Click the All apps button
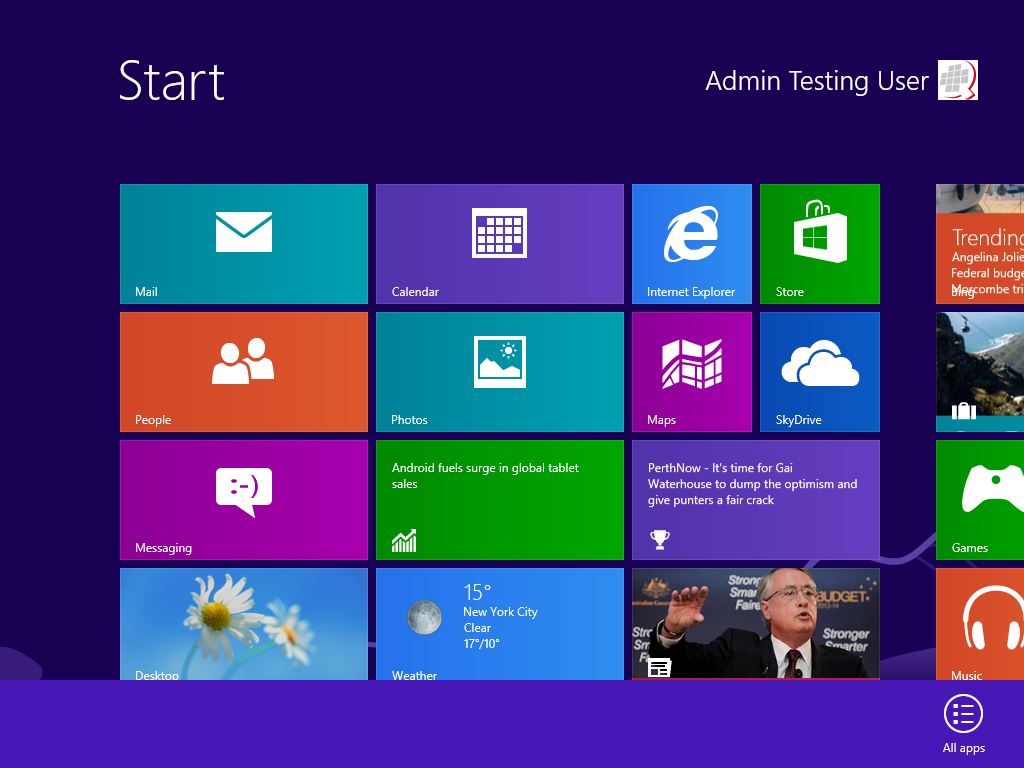Image resolution: width=1024 pixels, height=768 pixels. 963,721
